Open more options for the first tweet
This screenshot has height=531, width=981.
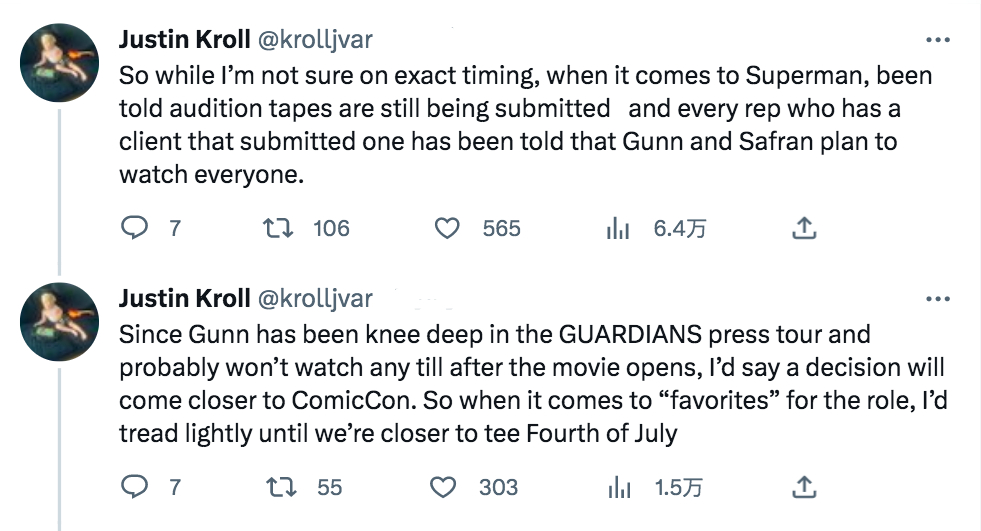point(937,41)
